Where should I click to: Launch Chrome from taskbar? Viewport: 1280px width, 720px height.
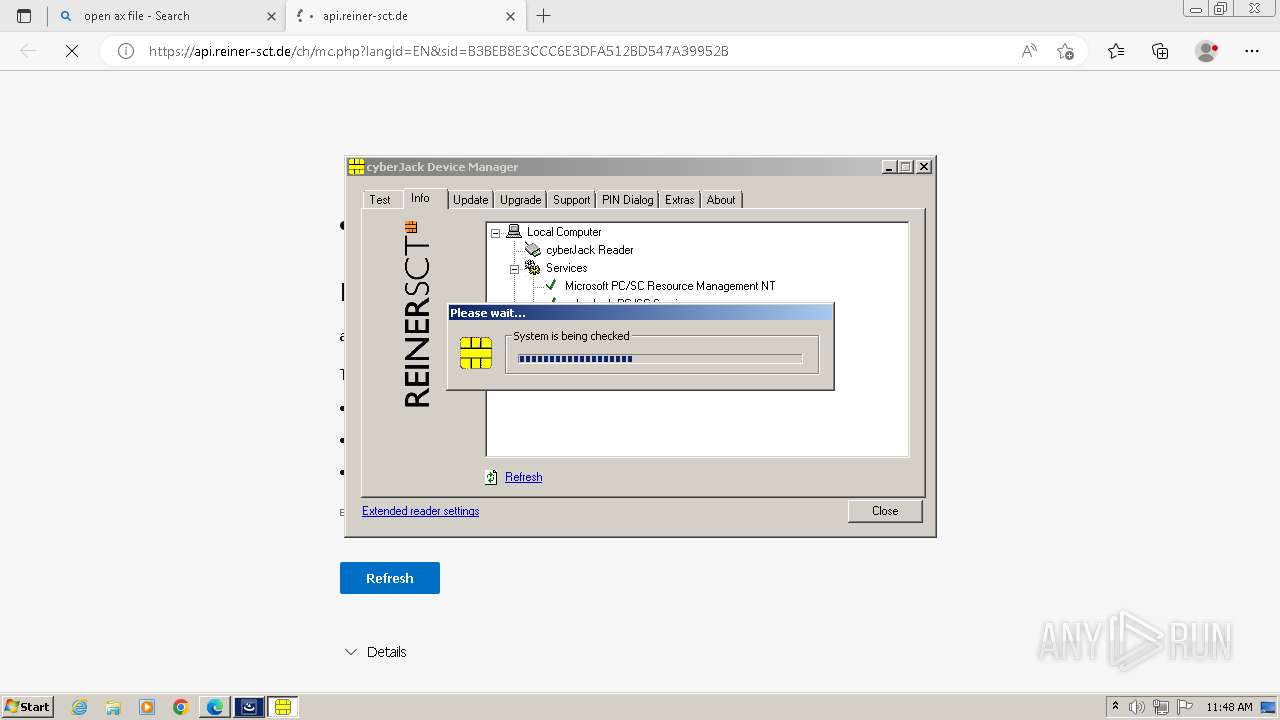181,707
